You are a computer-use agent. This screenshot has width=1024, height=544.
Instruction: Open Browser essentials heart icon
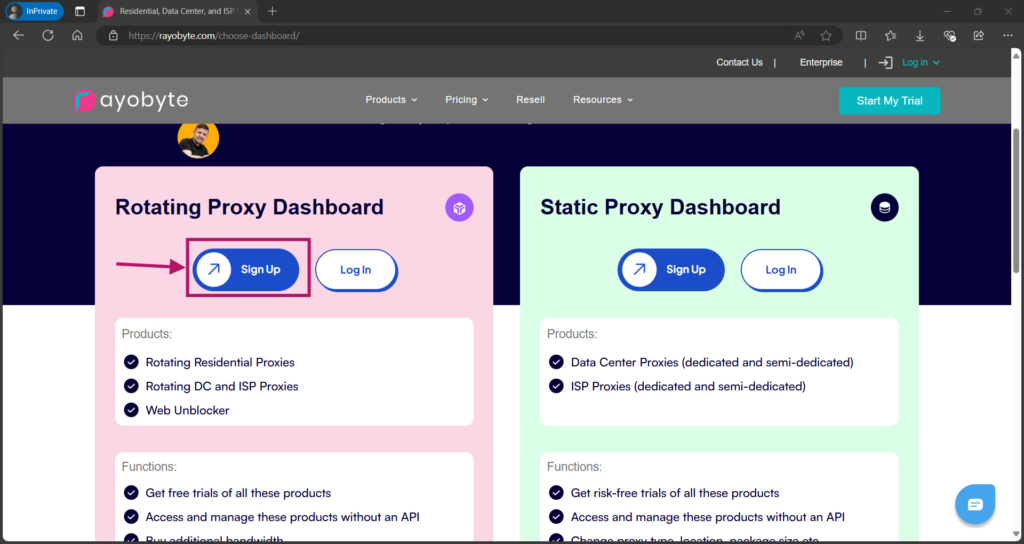coord(950,35)
